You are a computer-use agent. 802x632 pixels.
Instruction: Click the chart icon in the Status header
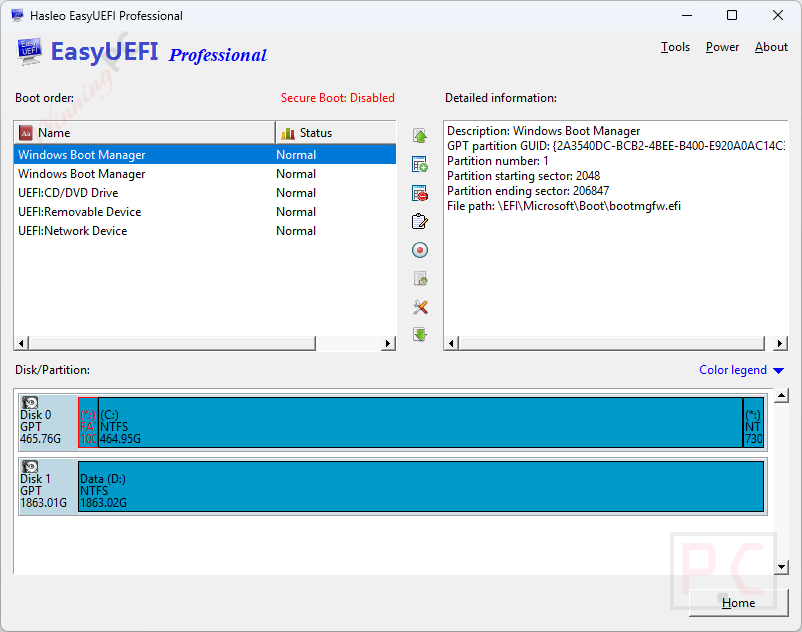pos(288,133)
